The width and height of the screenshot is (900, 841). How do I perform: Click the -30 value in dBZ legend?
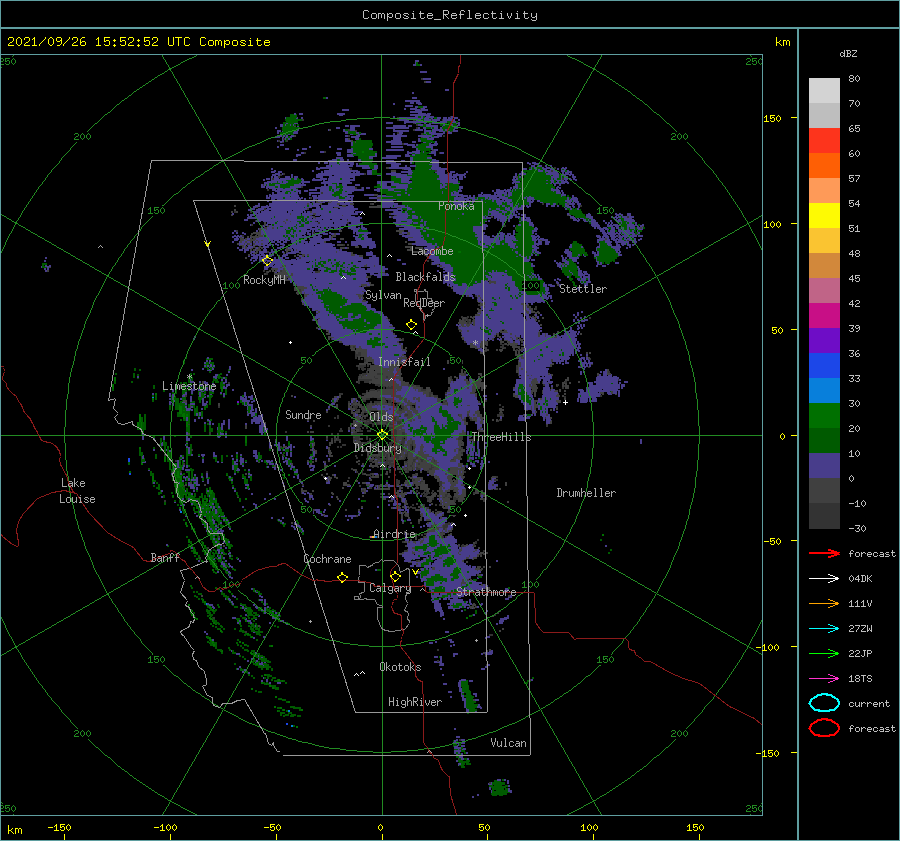[x=858, y=528]
